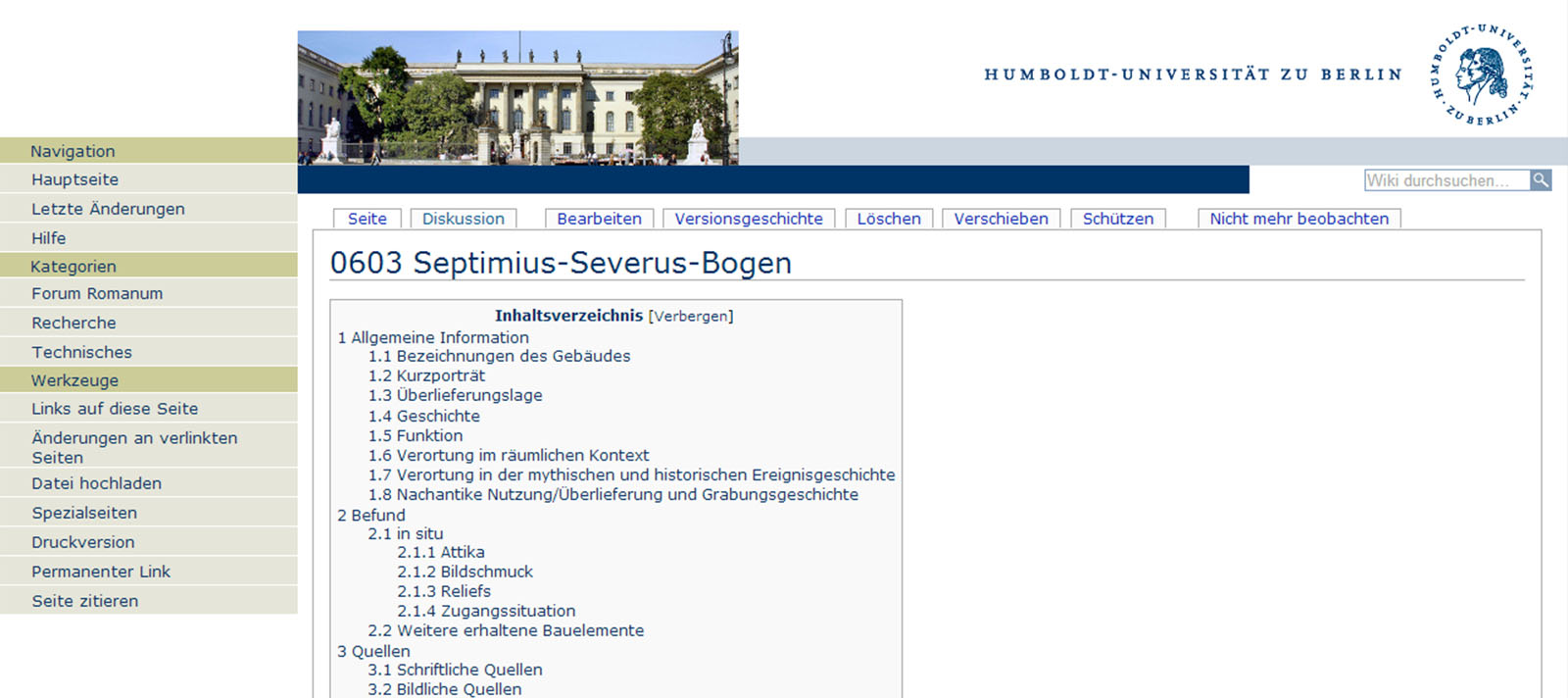
Task: Jump to 2 Befund section
Action: pos(371,515)
